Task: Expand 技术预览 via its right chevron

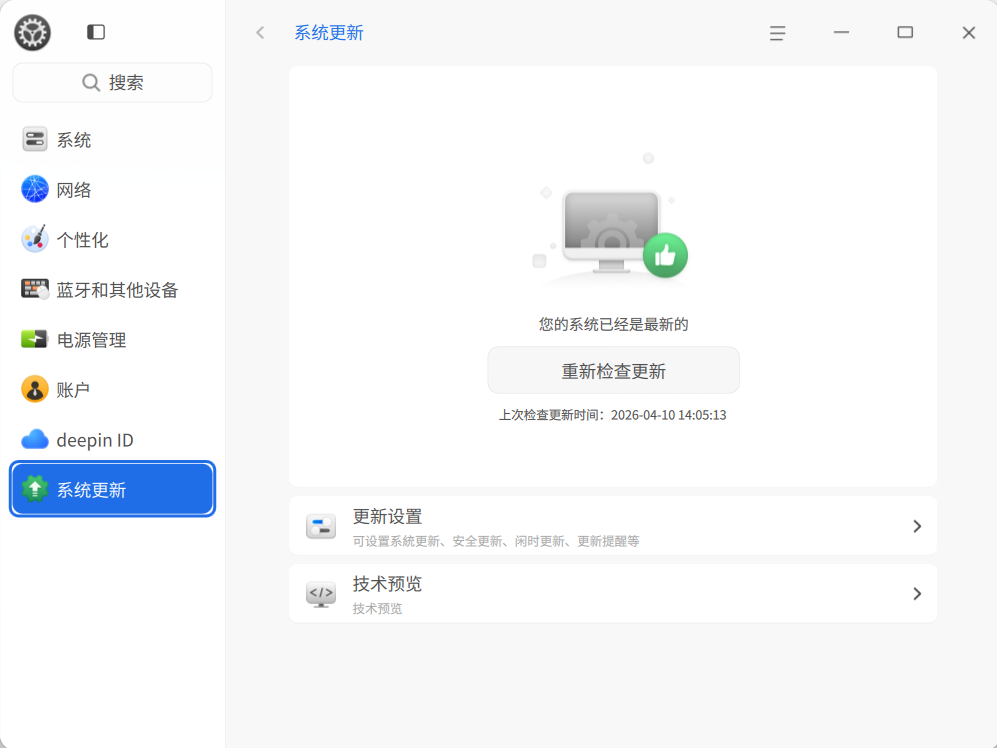Action: pyautogui.click(x=917, y=593)
